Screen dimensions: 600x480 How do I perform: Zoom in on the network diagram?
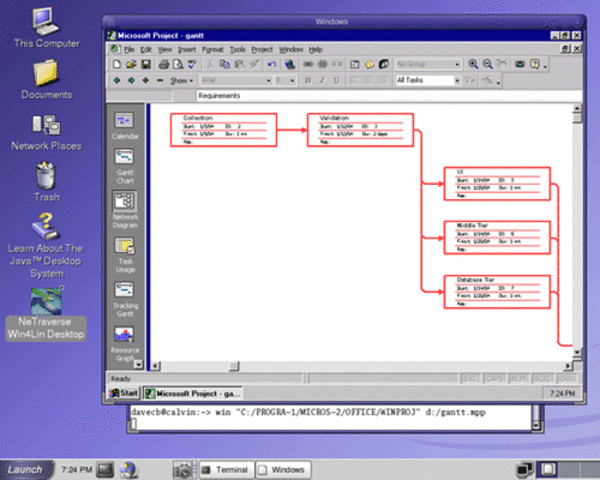(473, 64)
